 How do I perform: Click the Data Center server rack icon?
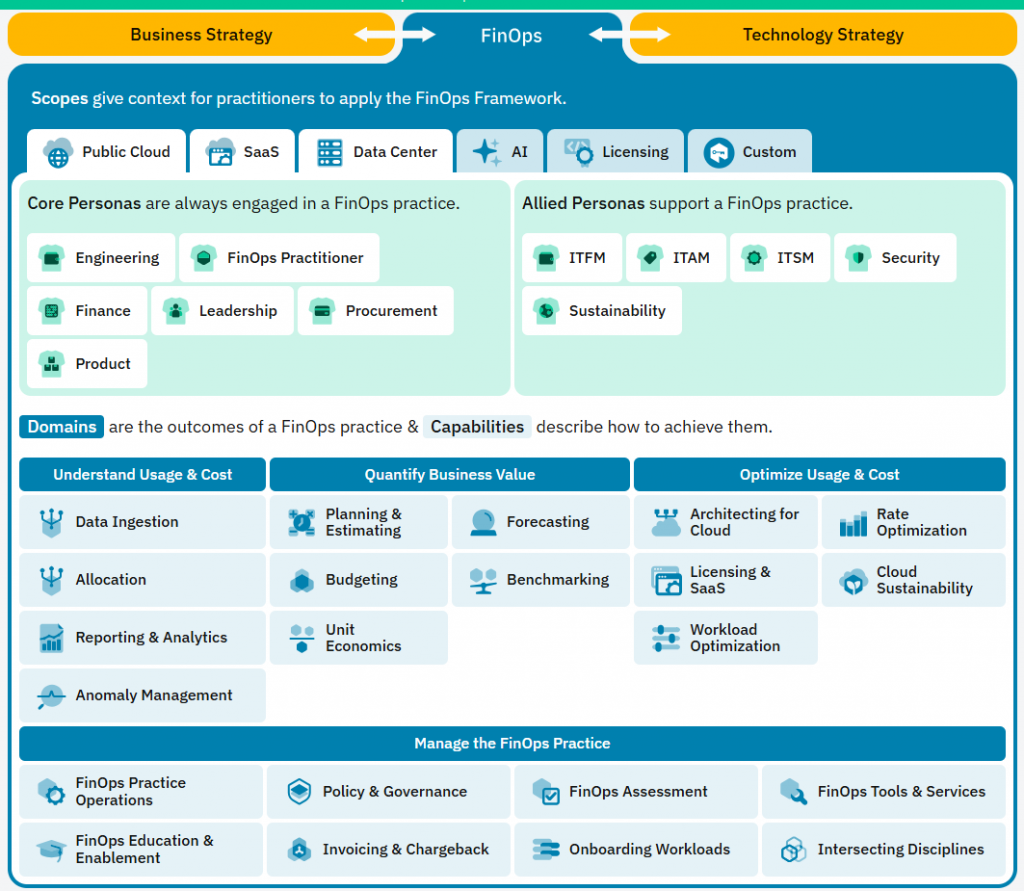coord(330,153)
